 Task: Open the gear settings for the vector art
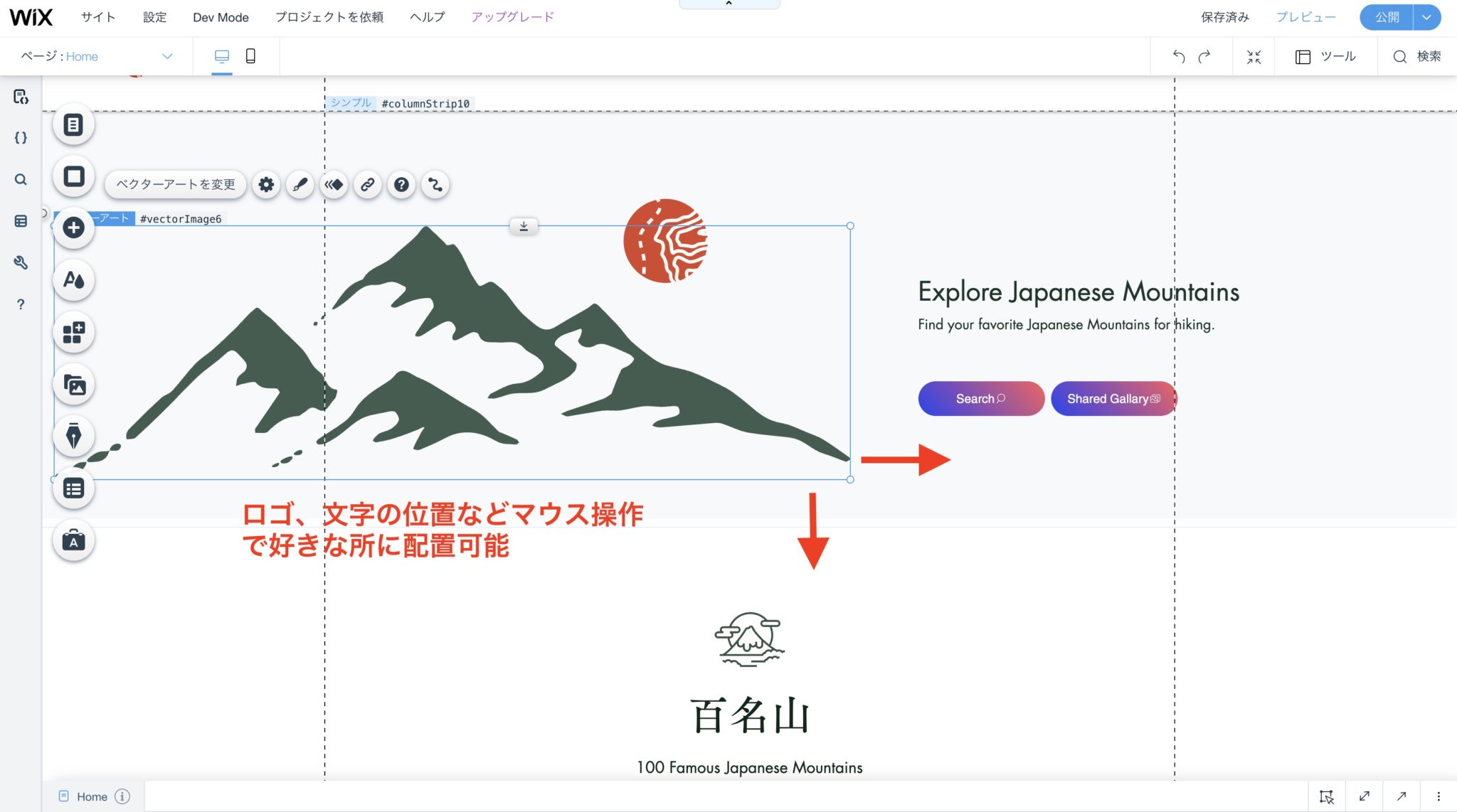[x=266, y=184]
